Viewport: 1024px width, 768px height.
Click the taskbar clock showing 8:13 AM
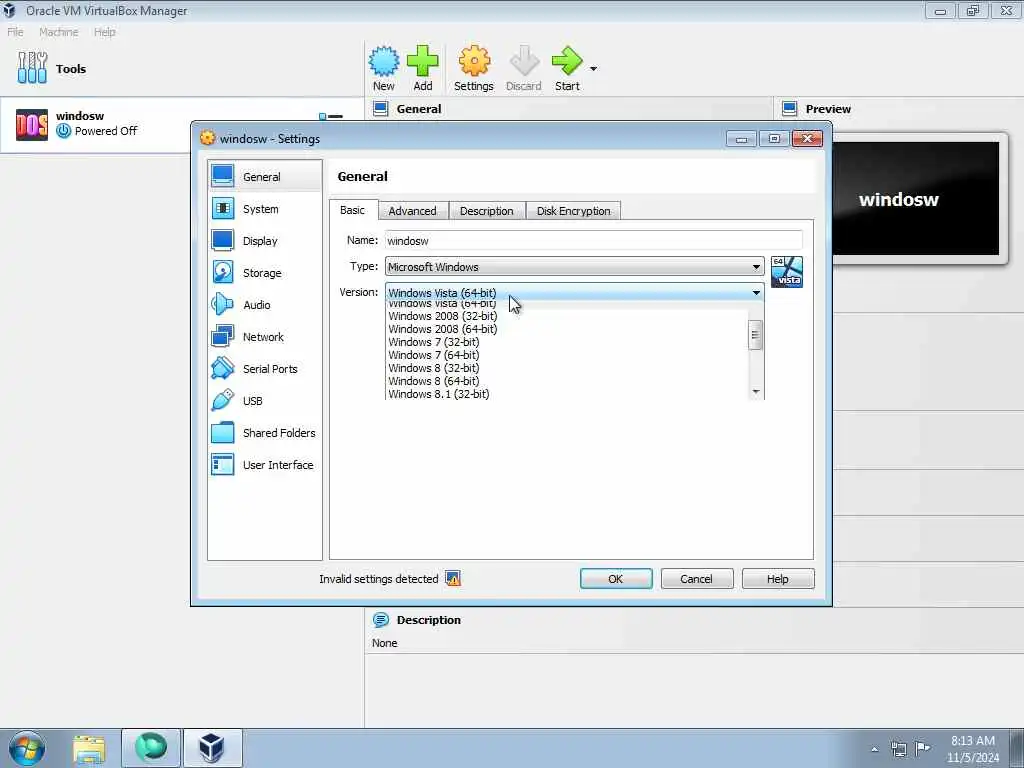[x=972, y=748]
